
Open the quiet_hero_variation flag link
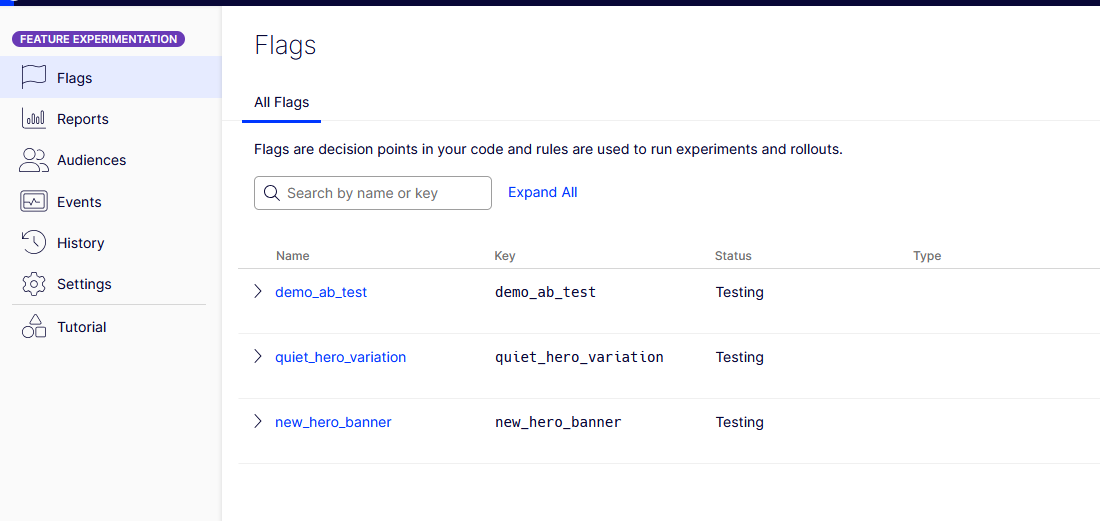[x=340, y=357]
